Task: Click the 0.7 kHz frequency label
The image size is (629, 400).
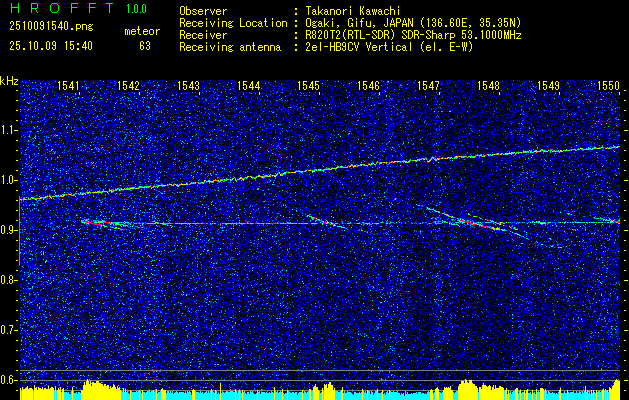Action: pyautogui.click(x=9, y=330)
